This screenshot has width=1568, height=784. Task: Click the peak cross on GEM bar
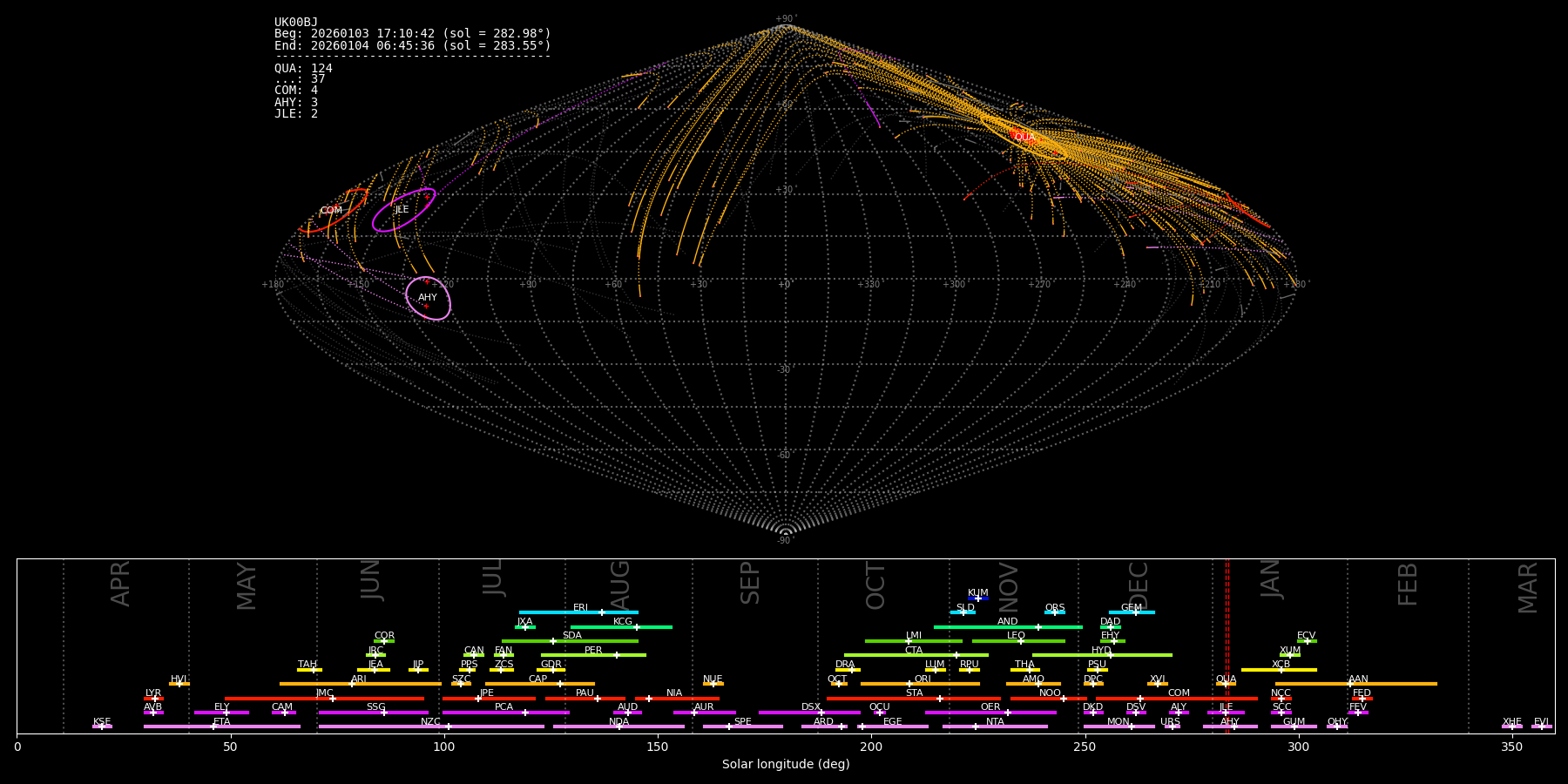click(x=1135, y=612)
